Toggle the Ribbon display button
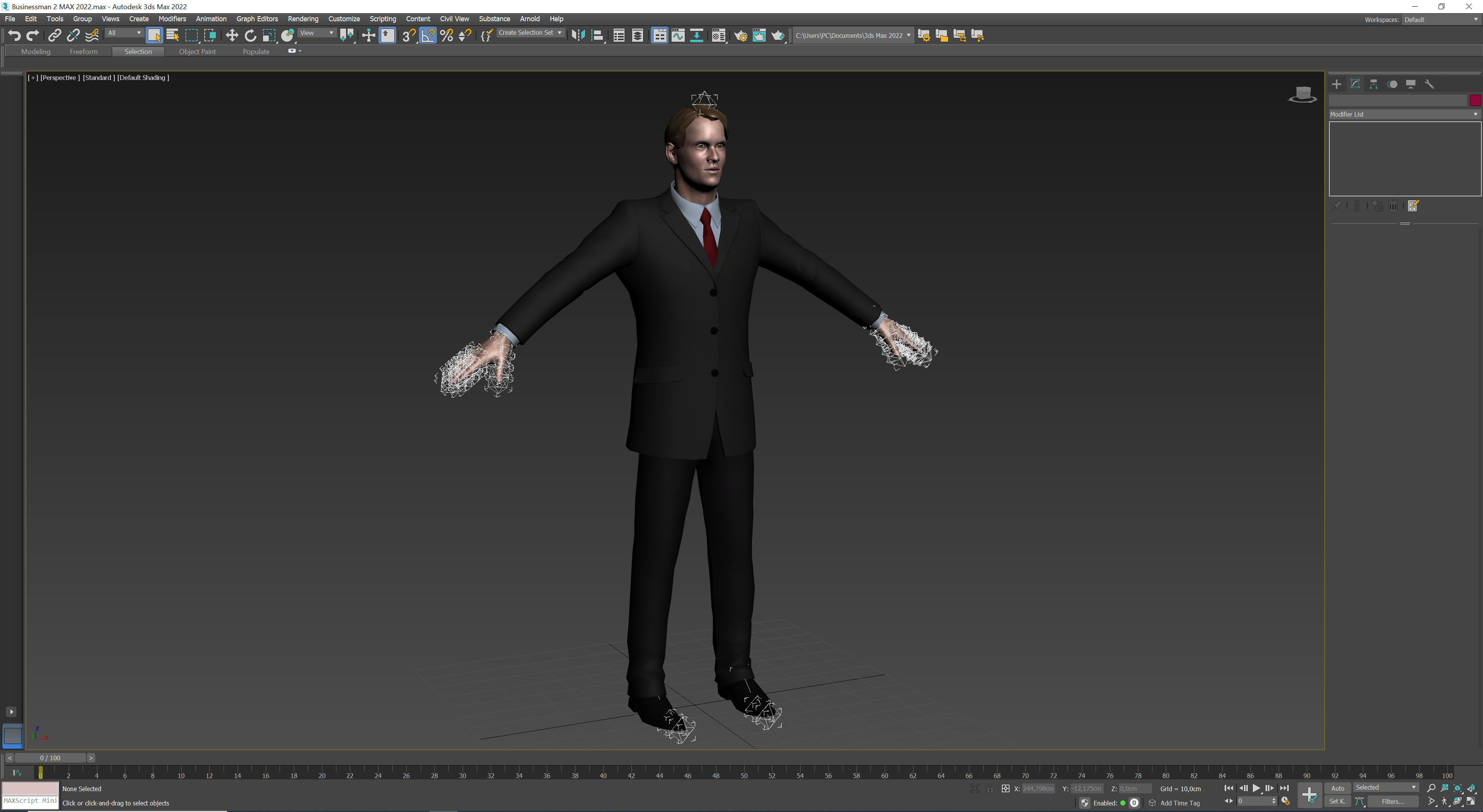Image resolution: width=1483 pixels, height=812 pixels. pos(659,36)
